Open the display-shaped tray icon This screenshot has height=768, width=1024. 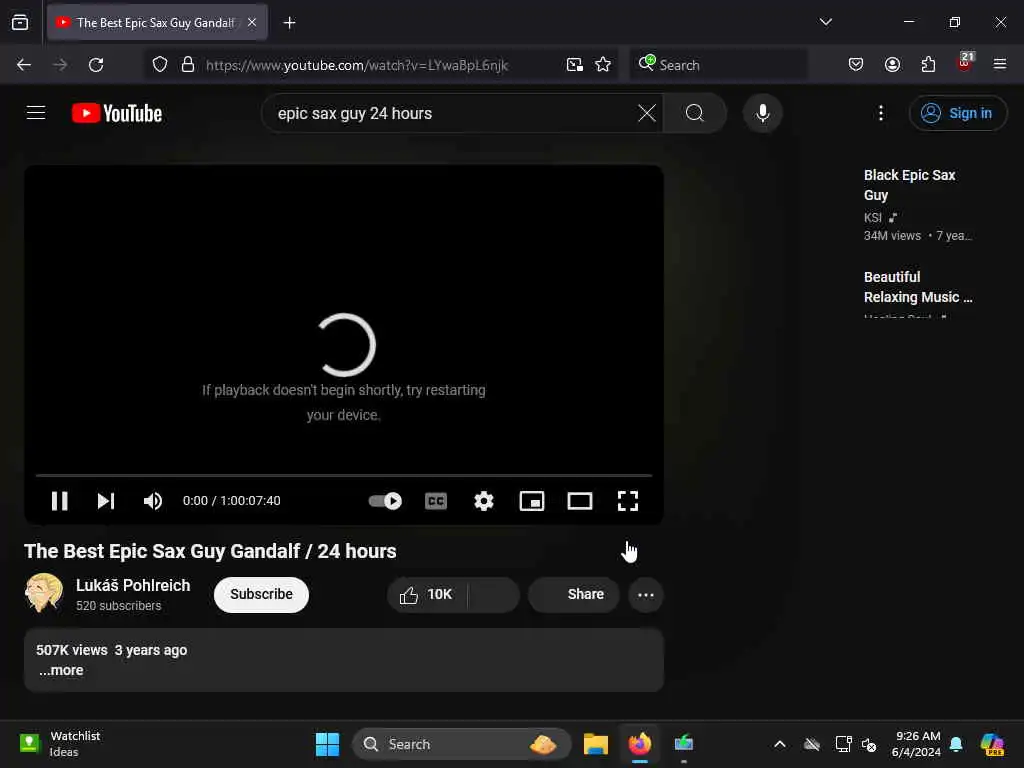(843, 744)
